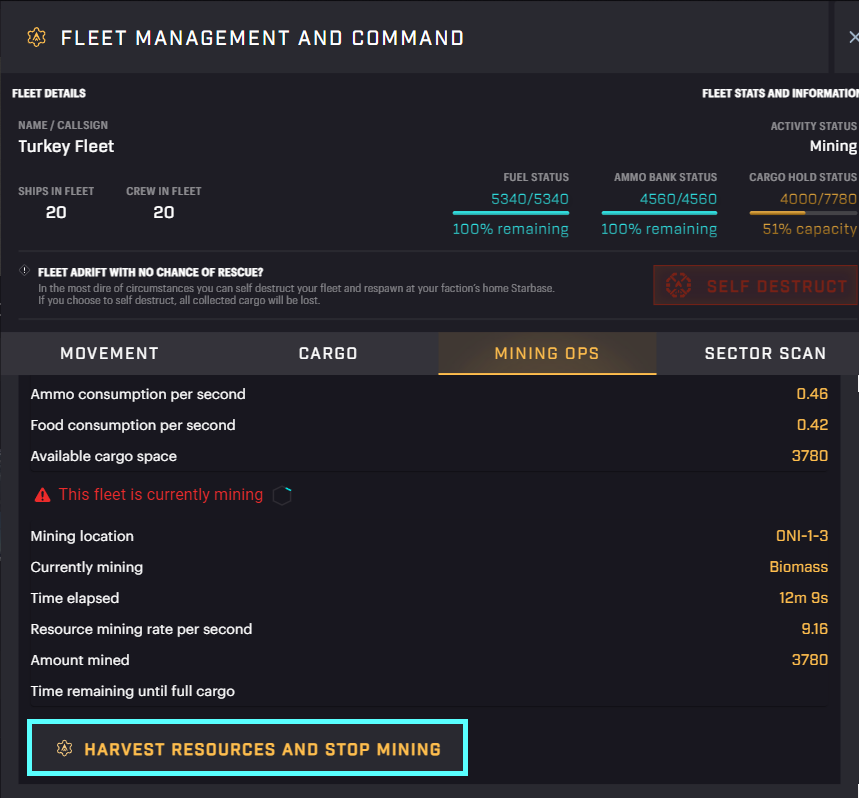Click the hexagon mining spinner icon
859x798 pixels.
point(282,495)
